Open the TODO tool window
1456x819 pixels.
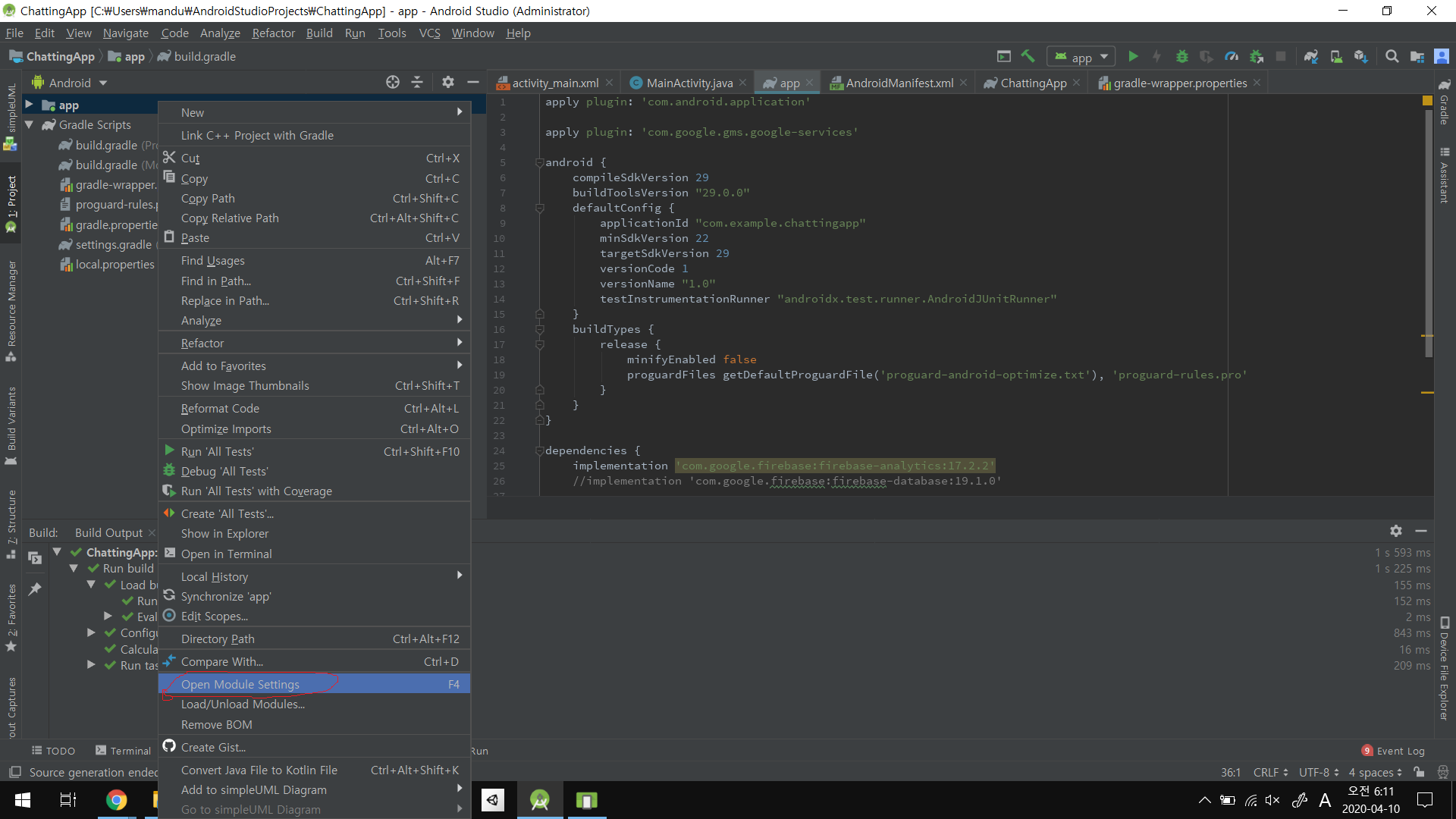coord(53,751)
